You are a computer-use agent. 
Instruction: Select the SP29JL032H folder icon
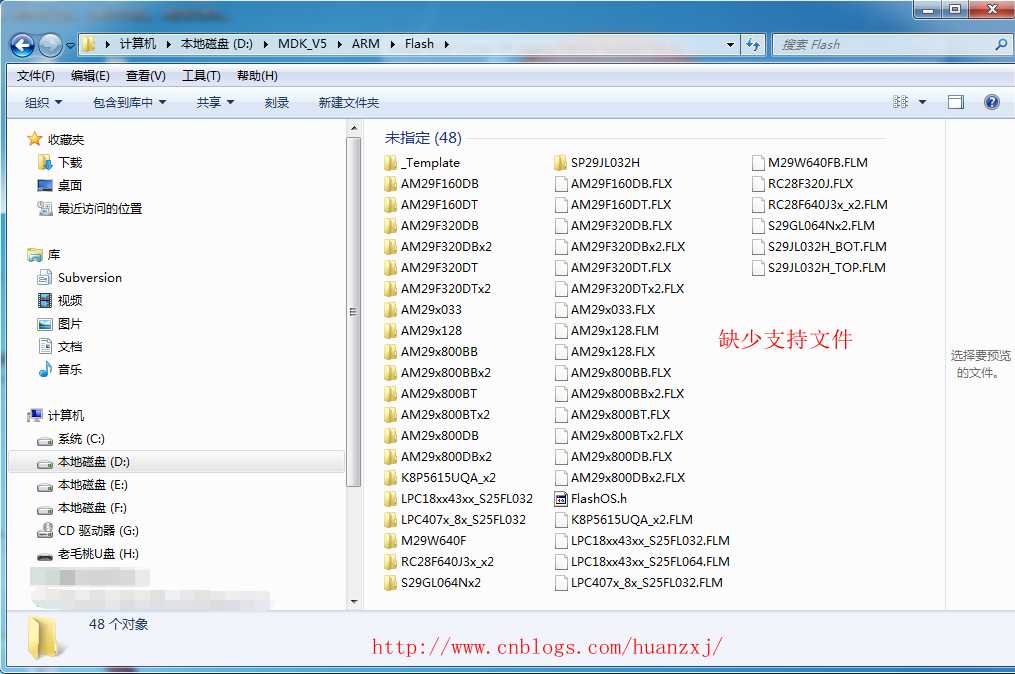[x=561, y=163]
